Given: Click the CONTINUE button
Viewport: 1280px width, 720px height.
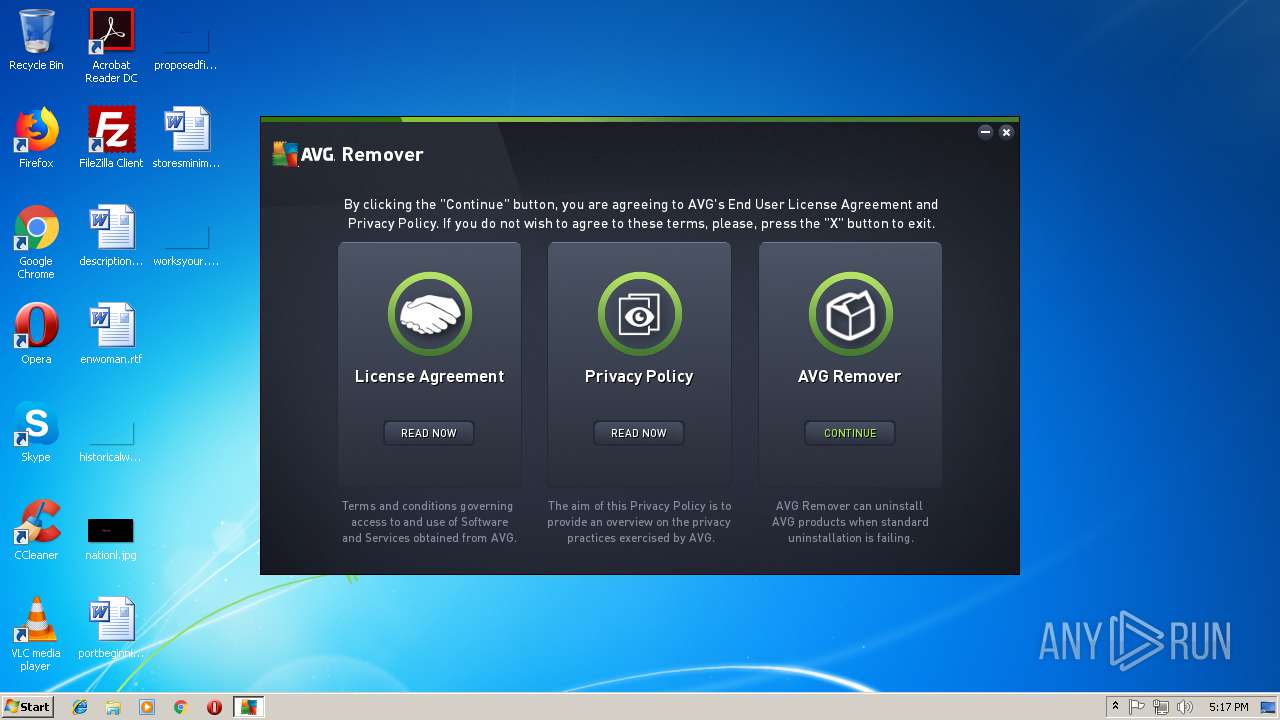Looking at the screenshot, I should click(850, 433).
